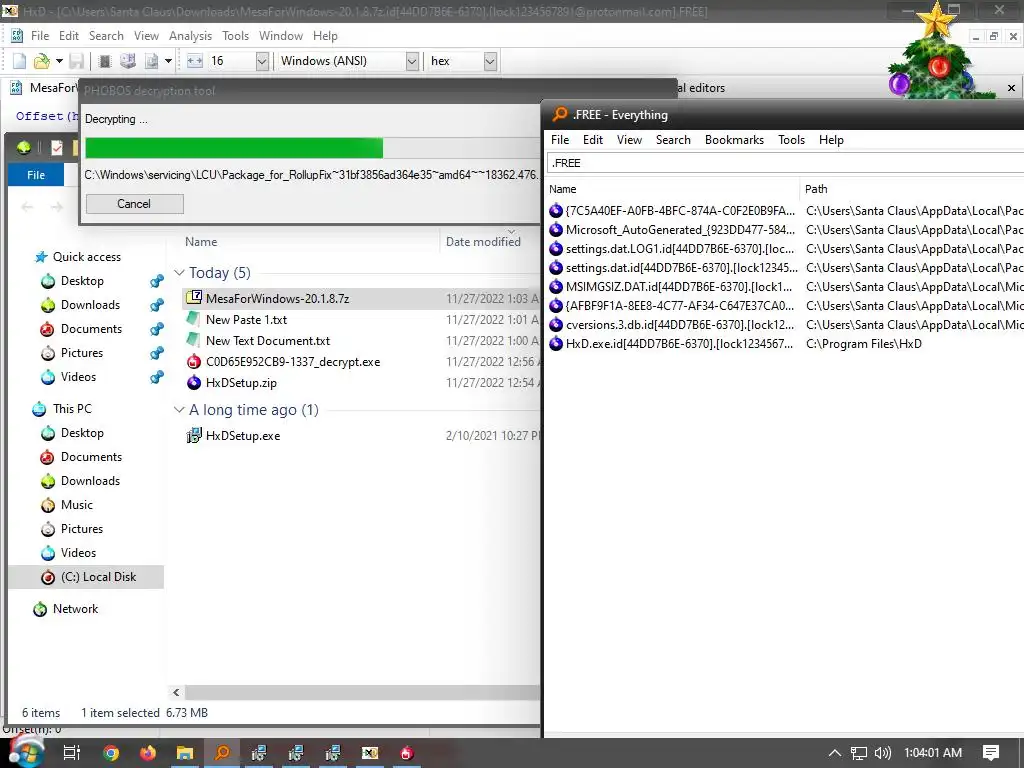Click the bytes-per-row width icon in HxD toolbar
The height and width of the screenshot is (768, 1024).
(x=195, y=61)
